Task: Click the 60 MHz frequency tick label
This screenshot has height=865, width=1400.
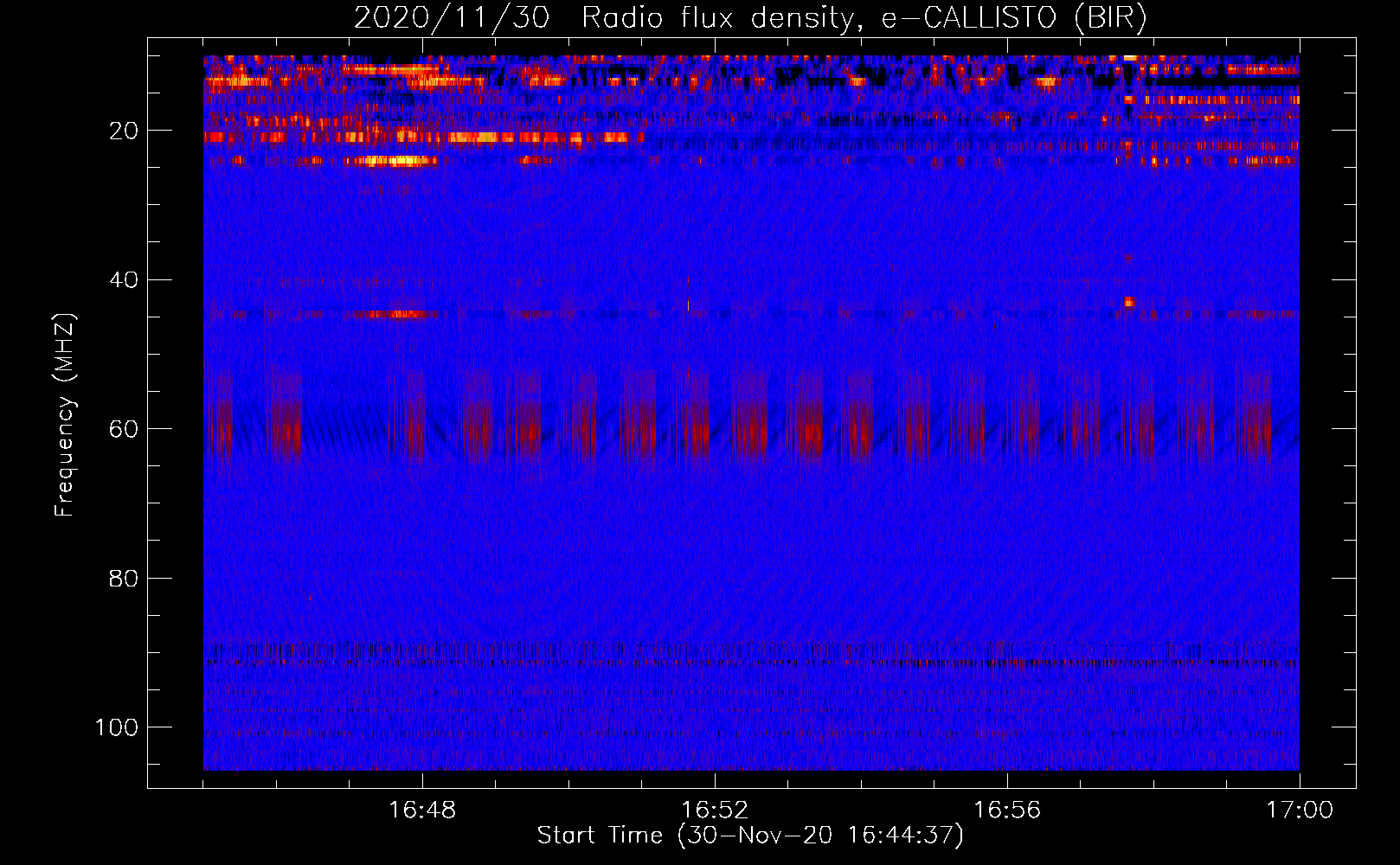Action: (x=124, y=429)
